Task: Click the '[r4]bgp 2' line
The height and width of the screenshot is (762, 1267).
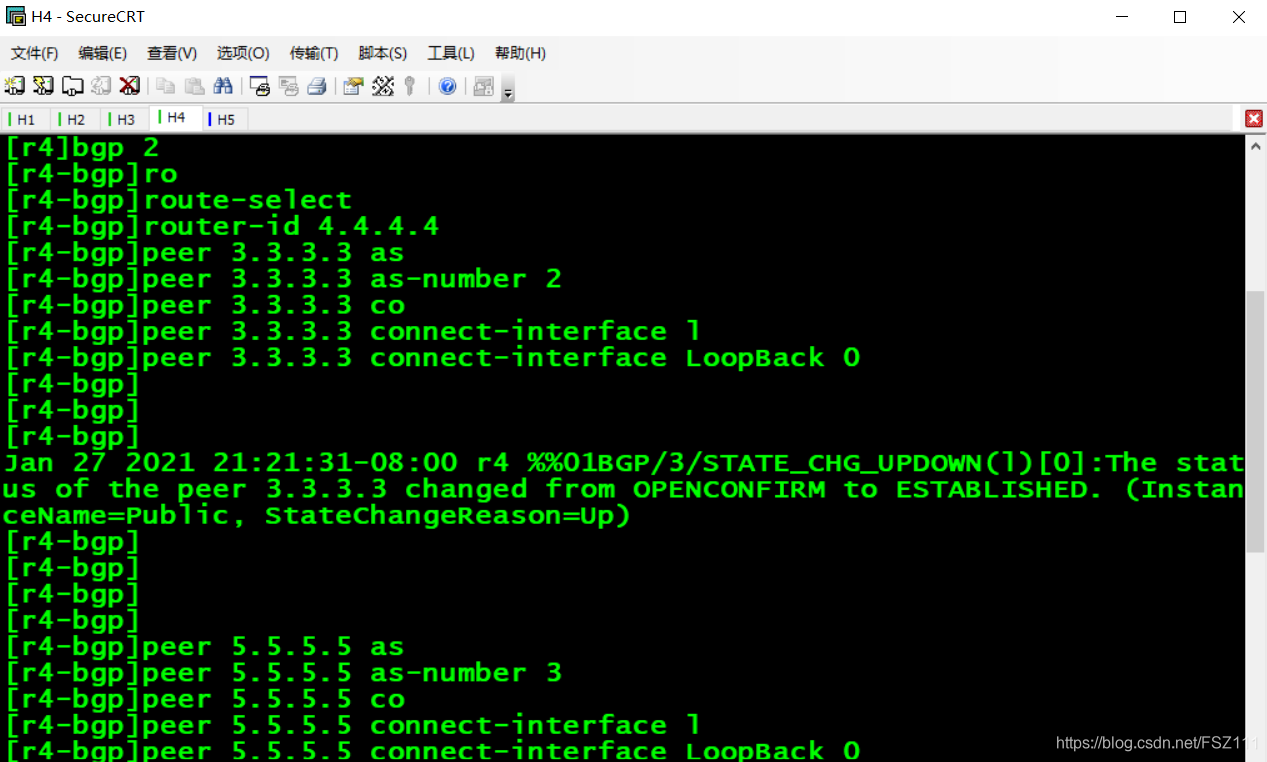Action: pos(82,148)
